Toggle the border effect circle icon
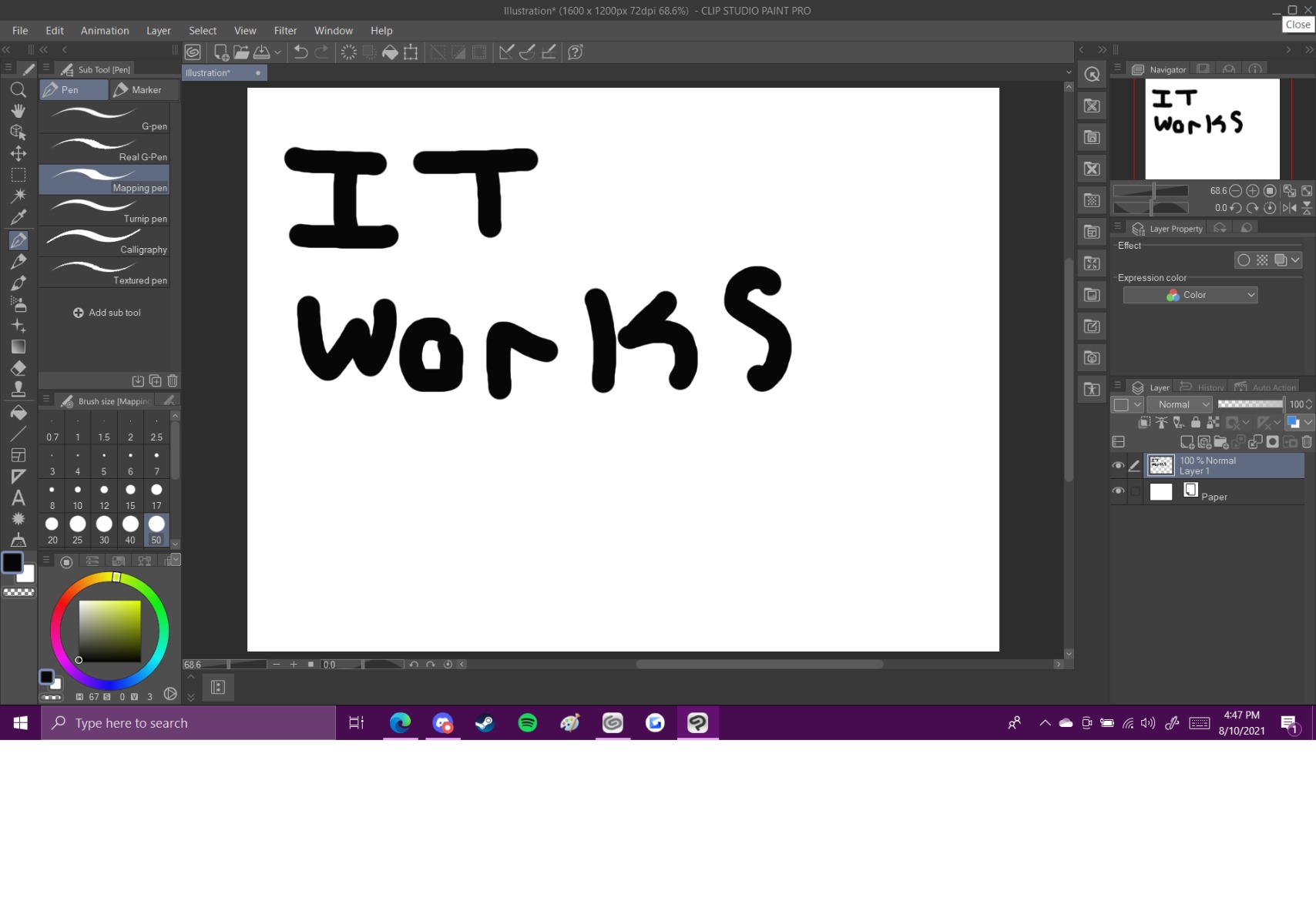 (x=1243, y=260)
